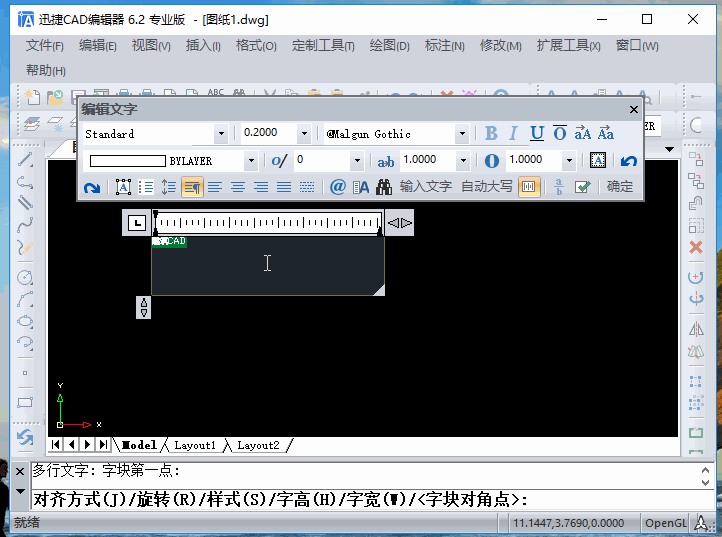Click the a·b tracking spacing icon
The height and width of the screenshot is (537, 722).
pyautogui.click(x=385, y=161)
